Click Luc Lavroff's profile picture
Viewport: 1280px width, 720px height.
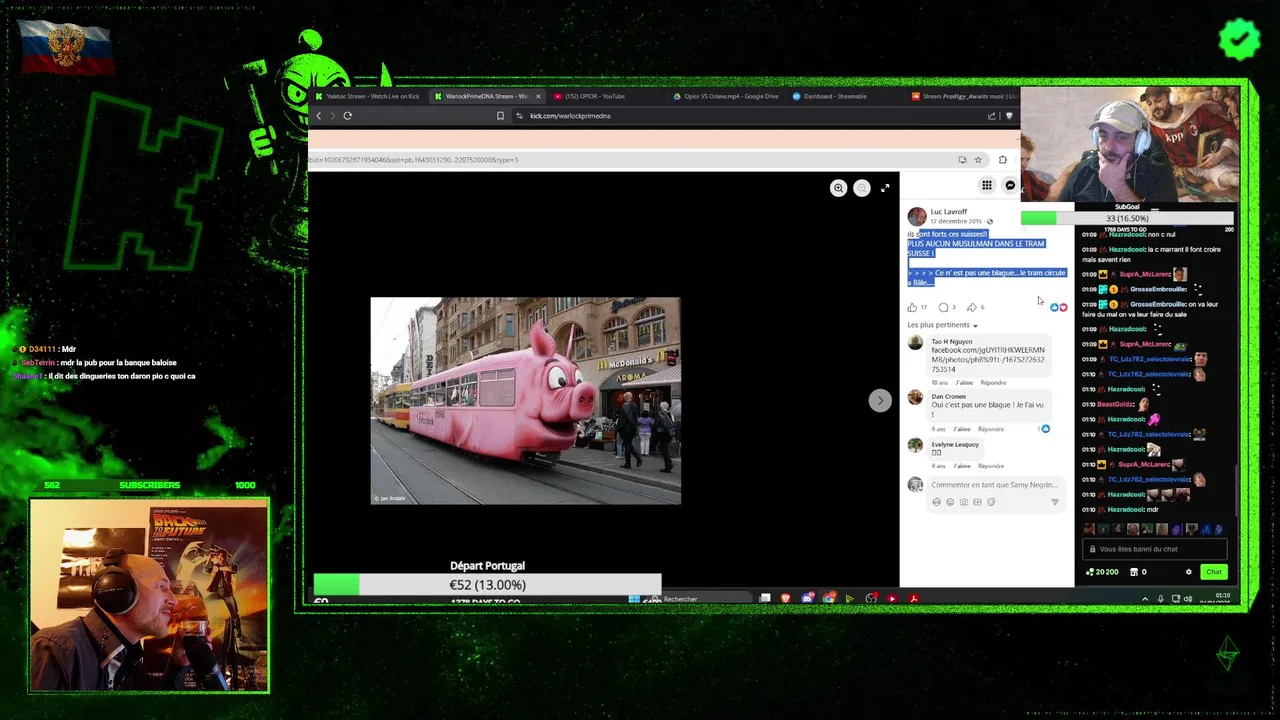tap(916, 216)
